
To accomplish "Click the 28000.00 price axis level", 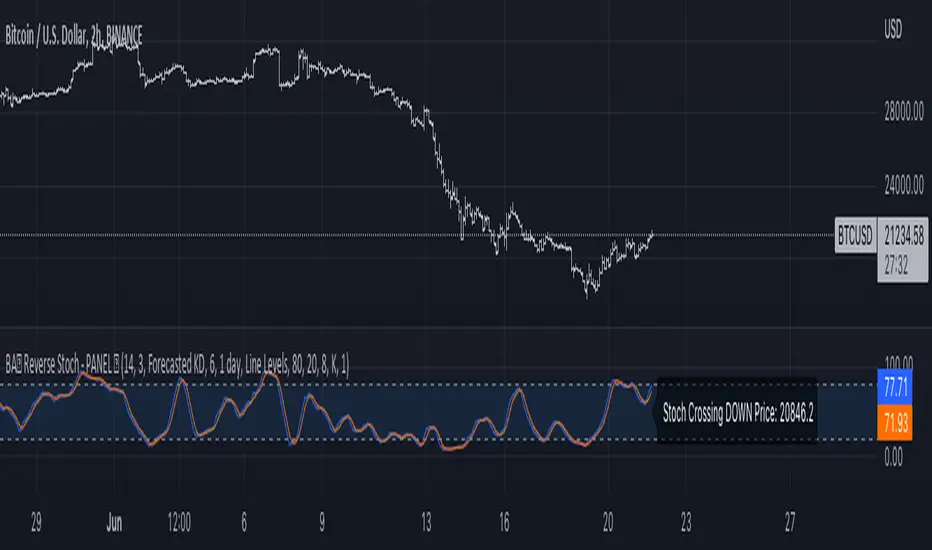I will 903,112.
